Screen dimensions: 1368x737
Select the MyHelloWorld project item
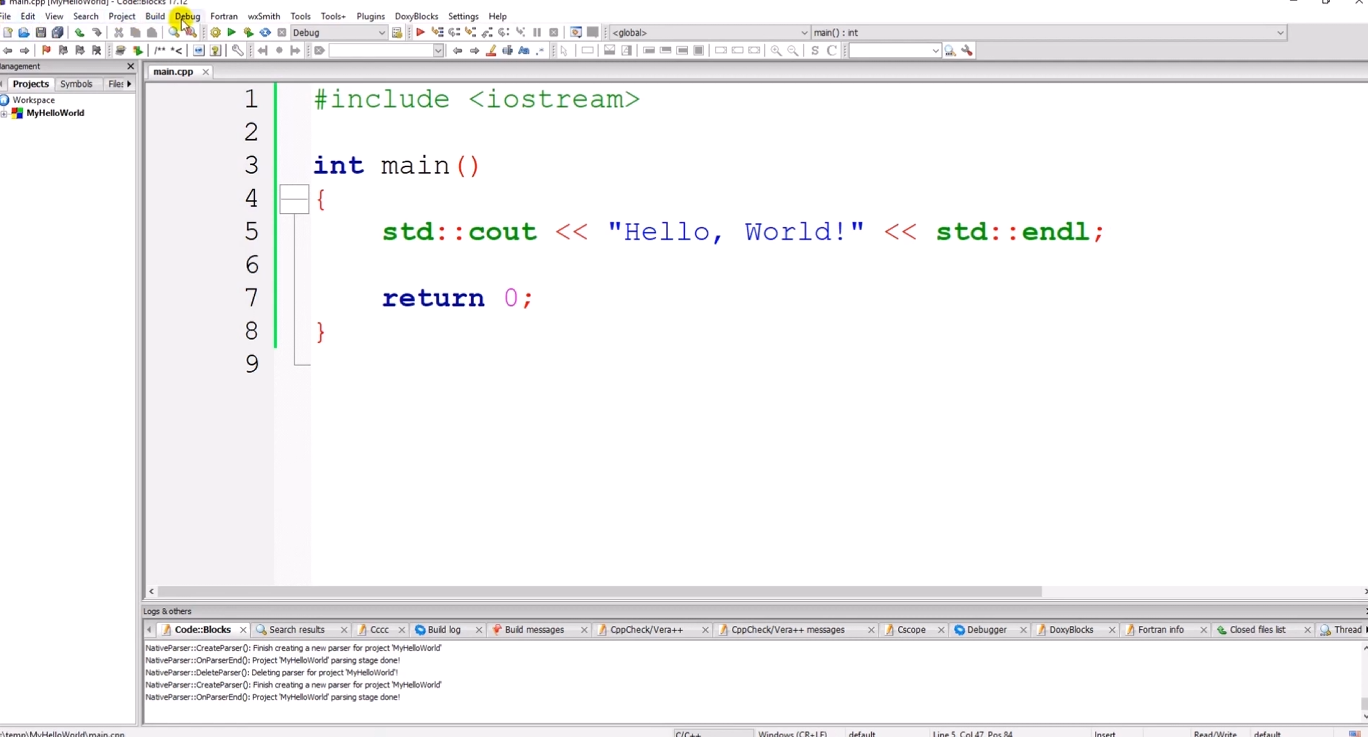point(55,114)
